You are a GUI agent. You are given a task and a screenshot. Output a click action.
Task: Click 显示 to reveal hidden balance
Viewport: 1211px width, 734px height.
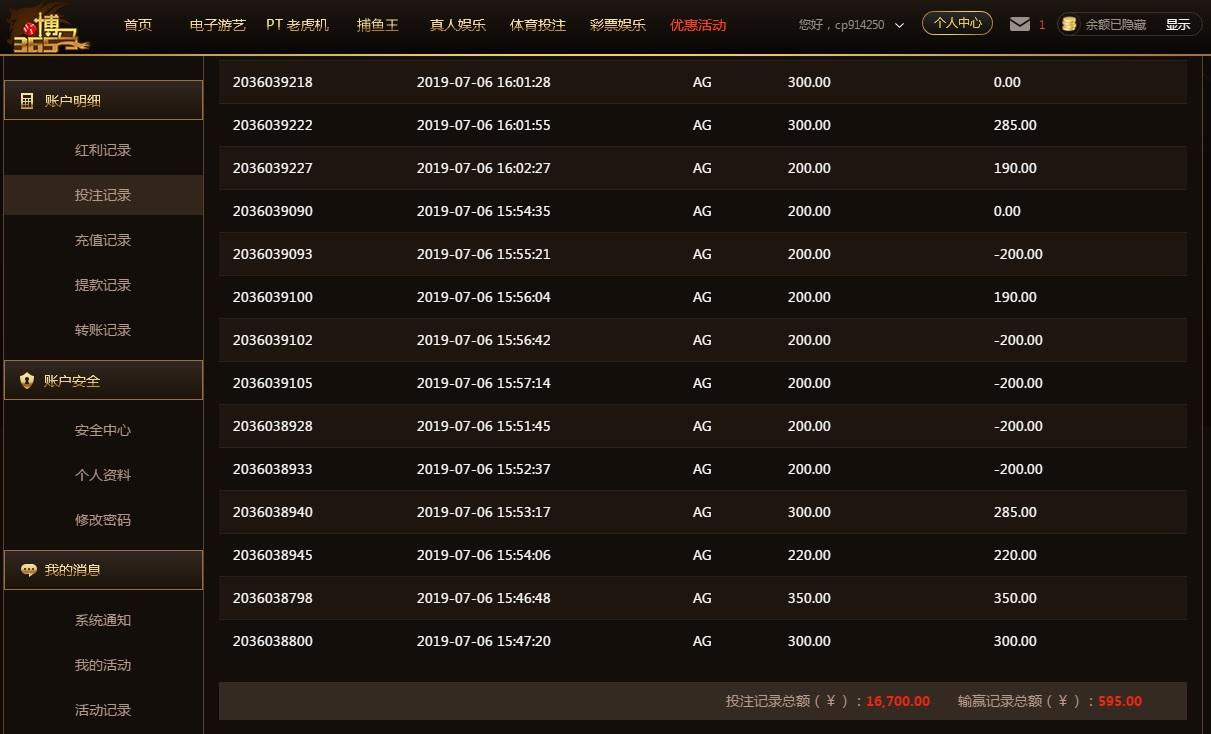[1177, 25]
